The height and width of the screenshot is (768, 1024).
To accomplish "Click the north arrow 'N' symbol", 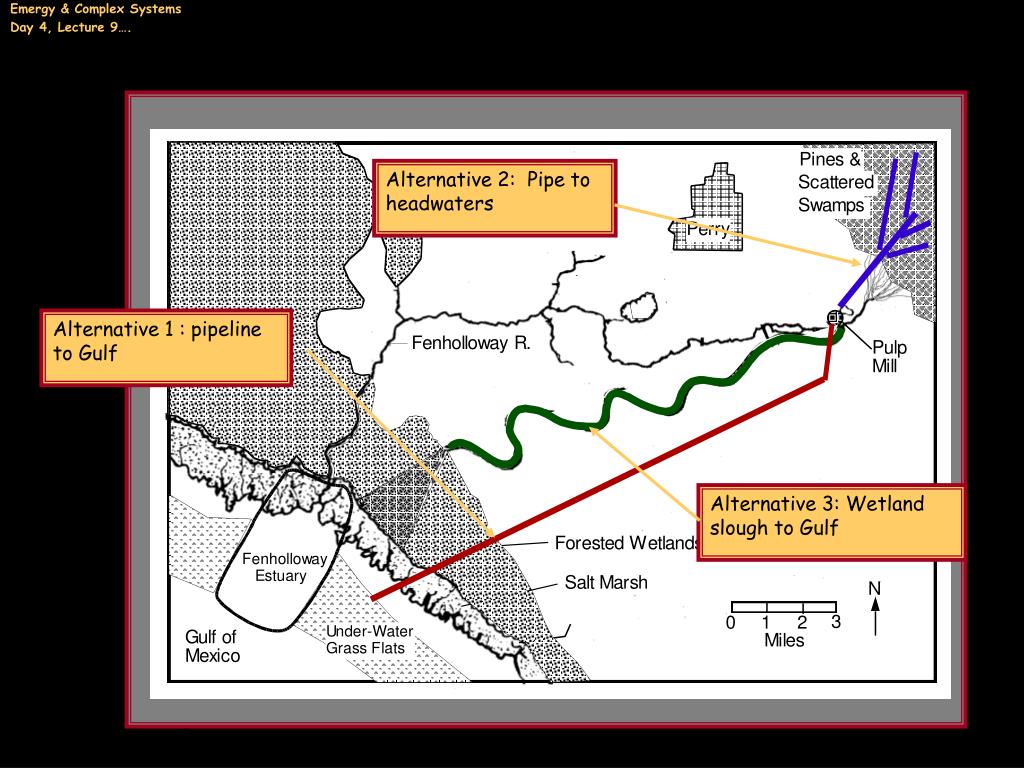I will tap(874, 607).
